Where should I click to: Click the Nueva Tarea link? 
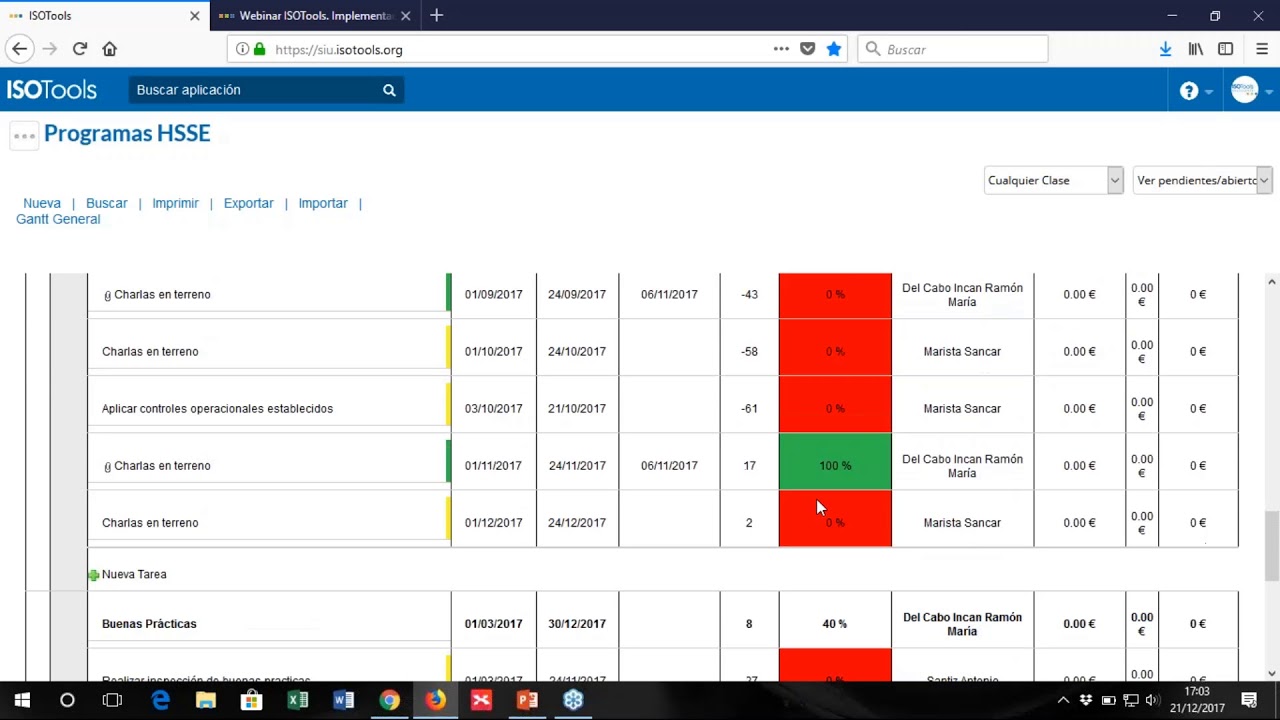point(134,575)
